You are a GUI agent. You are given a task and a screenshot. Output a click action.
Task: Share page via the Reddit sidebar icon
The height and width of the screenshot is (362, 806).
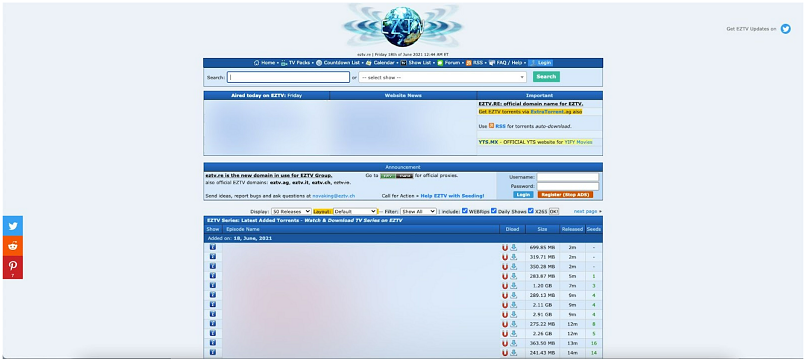click(x=13, y=246)
